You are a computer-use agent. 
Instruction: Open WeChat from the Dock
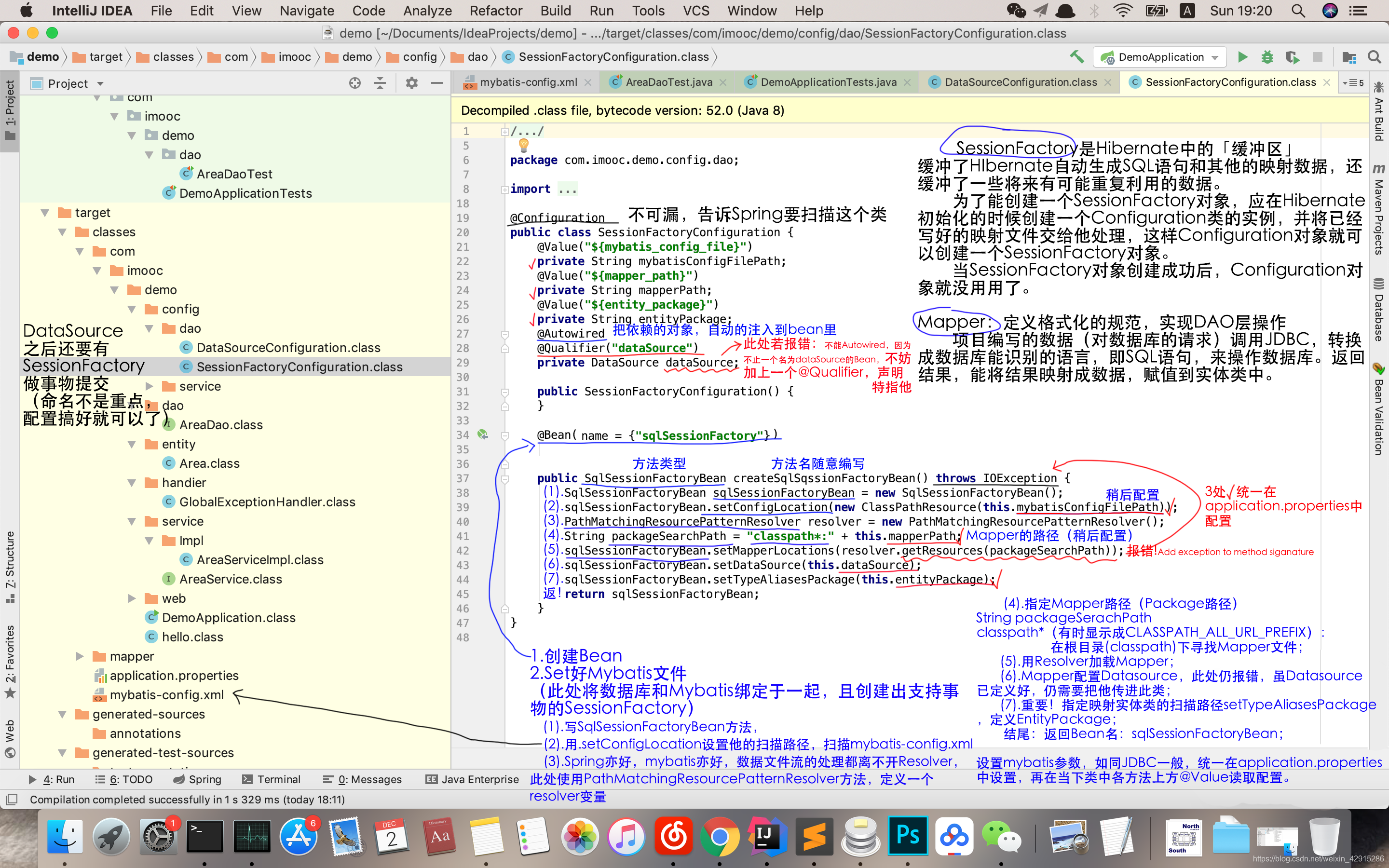(x=1001, y=836)
